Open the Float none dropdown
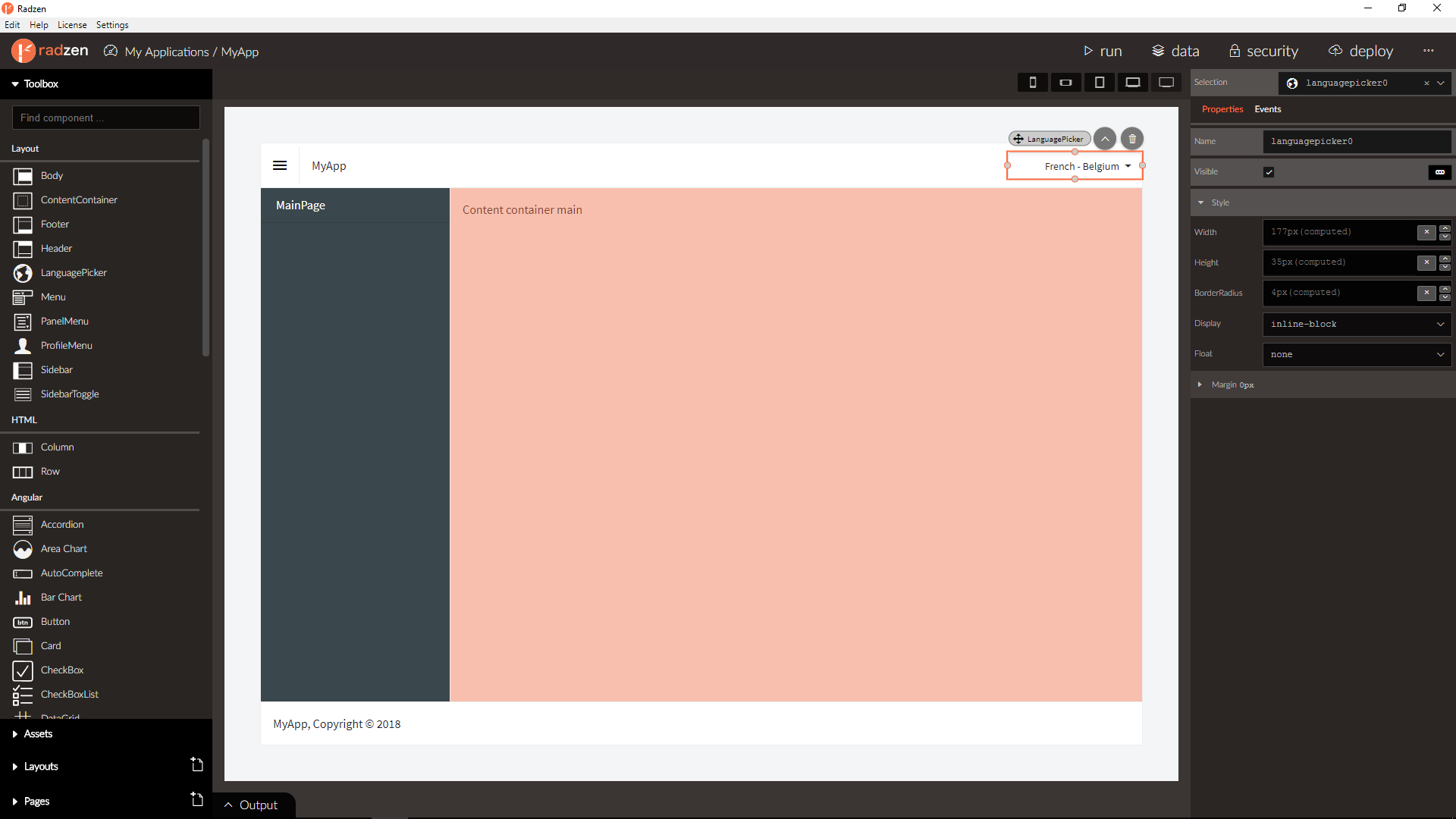Image resolution: width=1456 pixels, height=819 pixels. 1357,354
